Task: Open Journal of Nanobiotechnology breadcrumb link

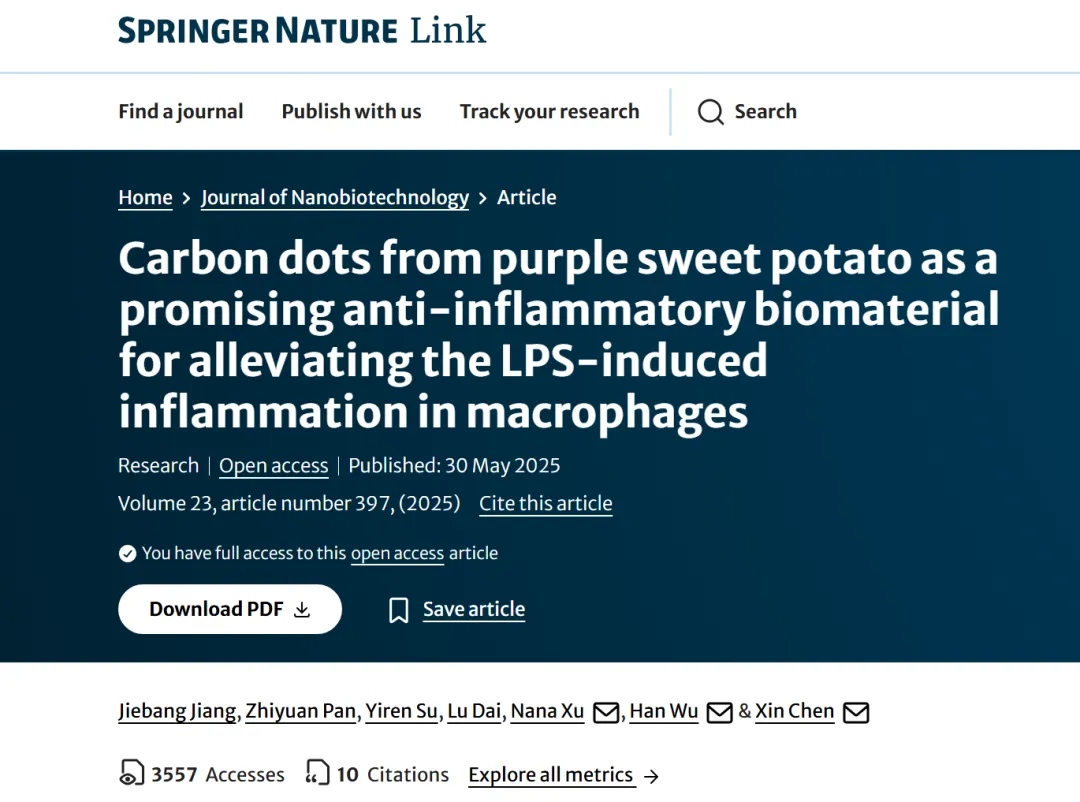Action: [335, 198]
